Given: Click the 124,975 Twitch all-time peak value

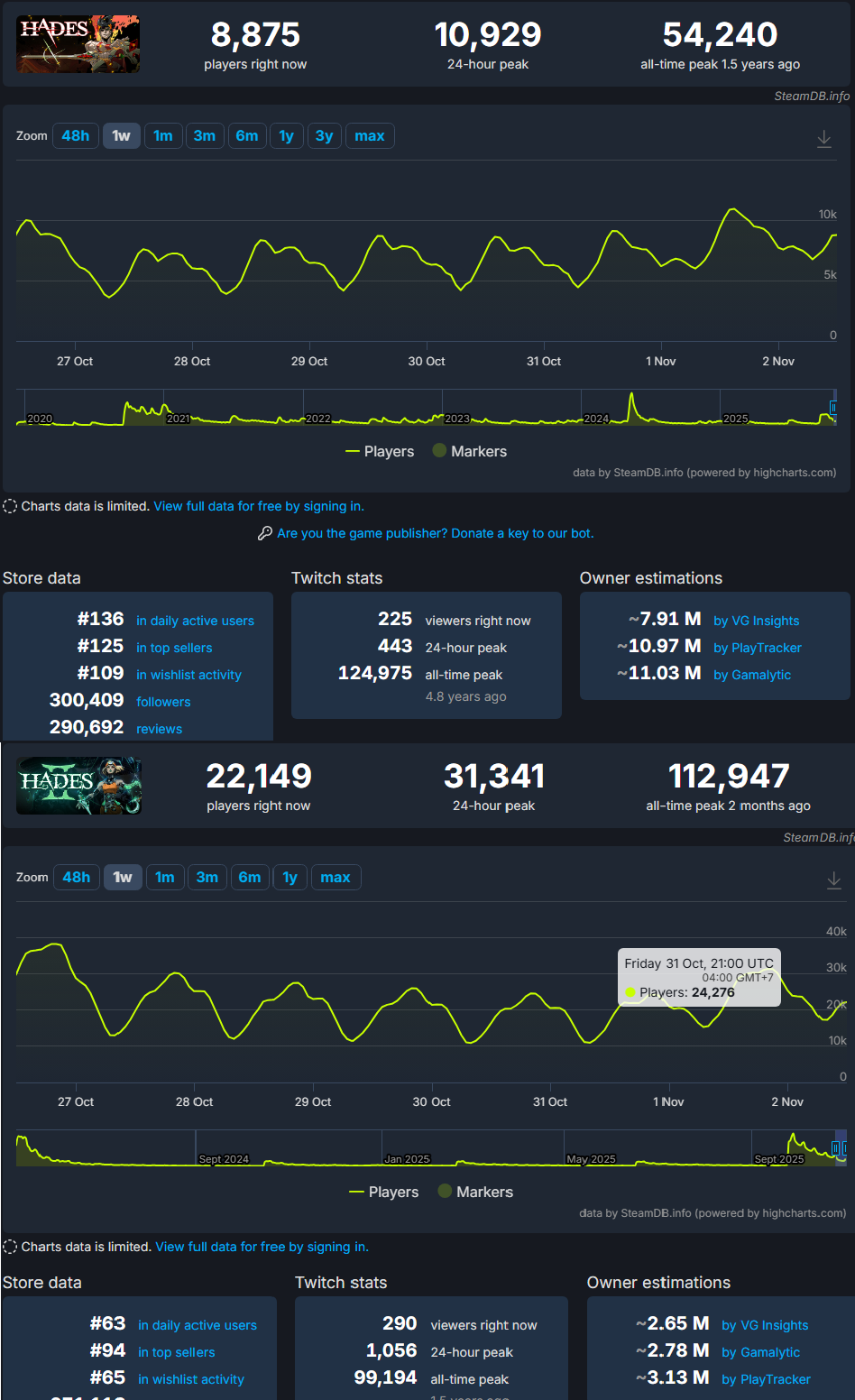Looking at the screenshot, I should click(x=375, y=674).
